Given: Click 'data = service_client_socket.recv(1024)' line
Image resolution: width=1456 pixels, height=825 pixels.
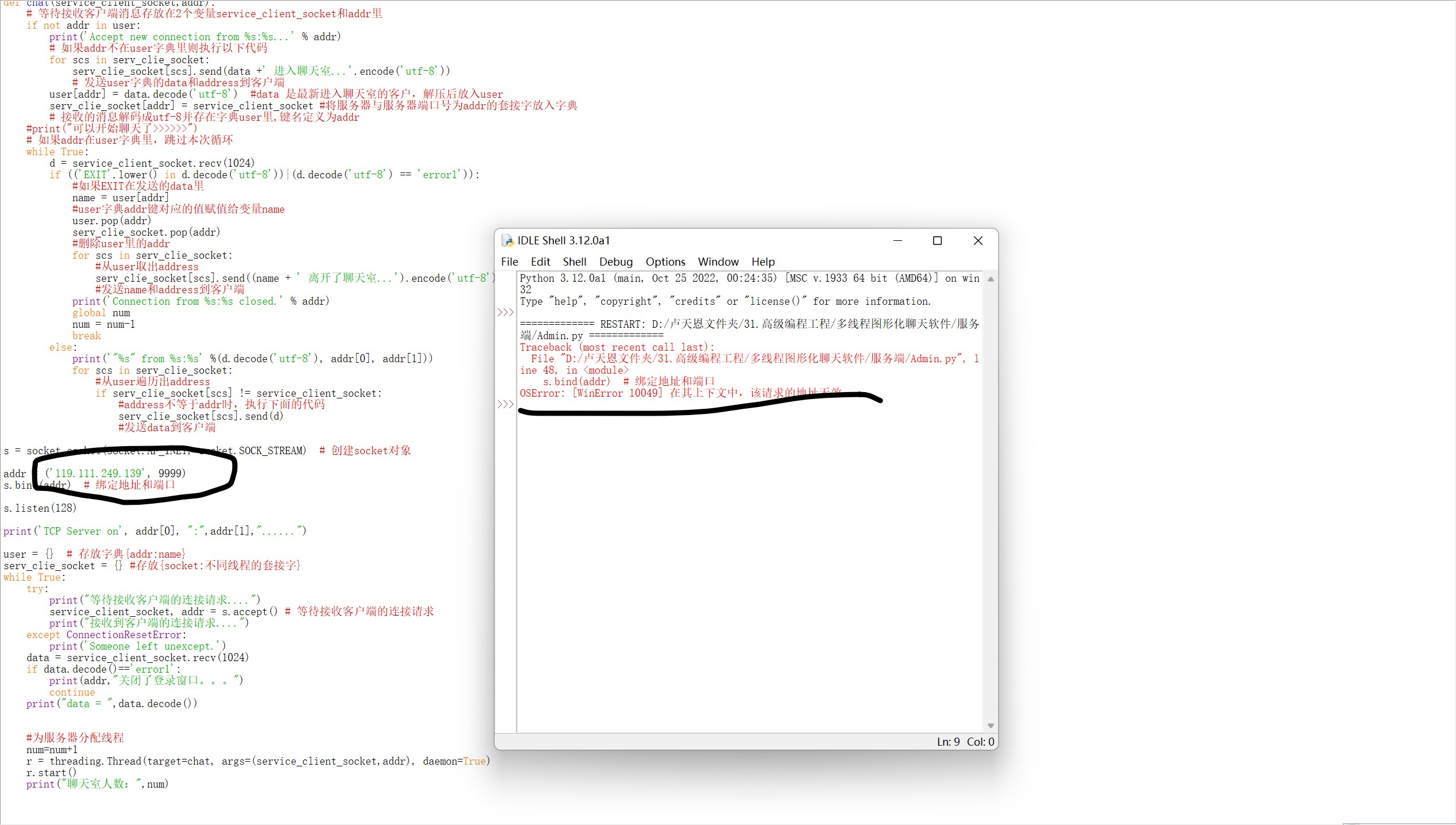Looking at the screenshot, I should pos(138,658).
